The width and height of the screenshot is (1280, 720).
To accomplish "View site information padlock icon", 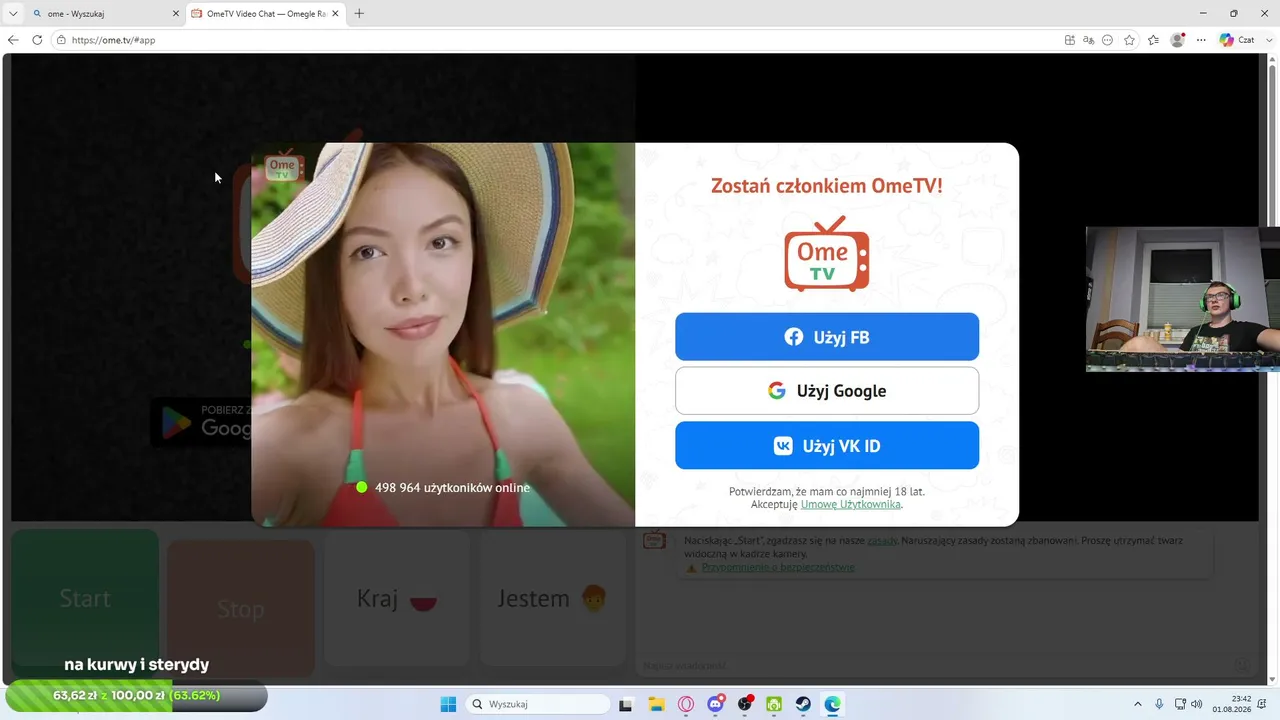I will tap(61, 40).
